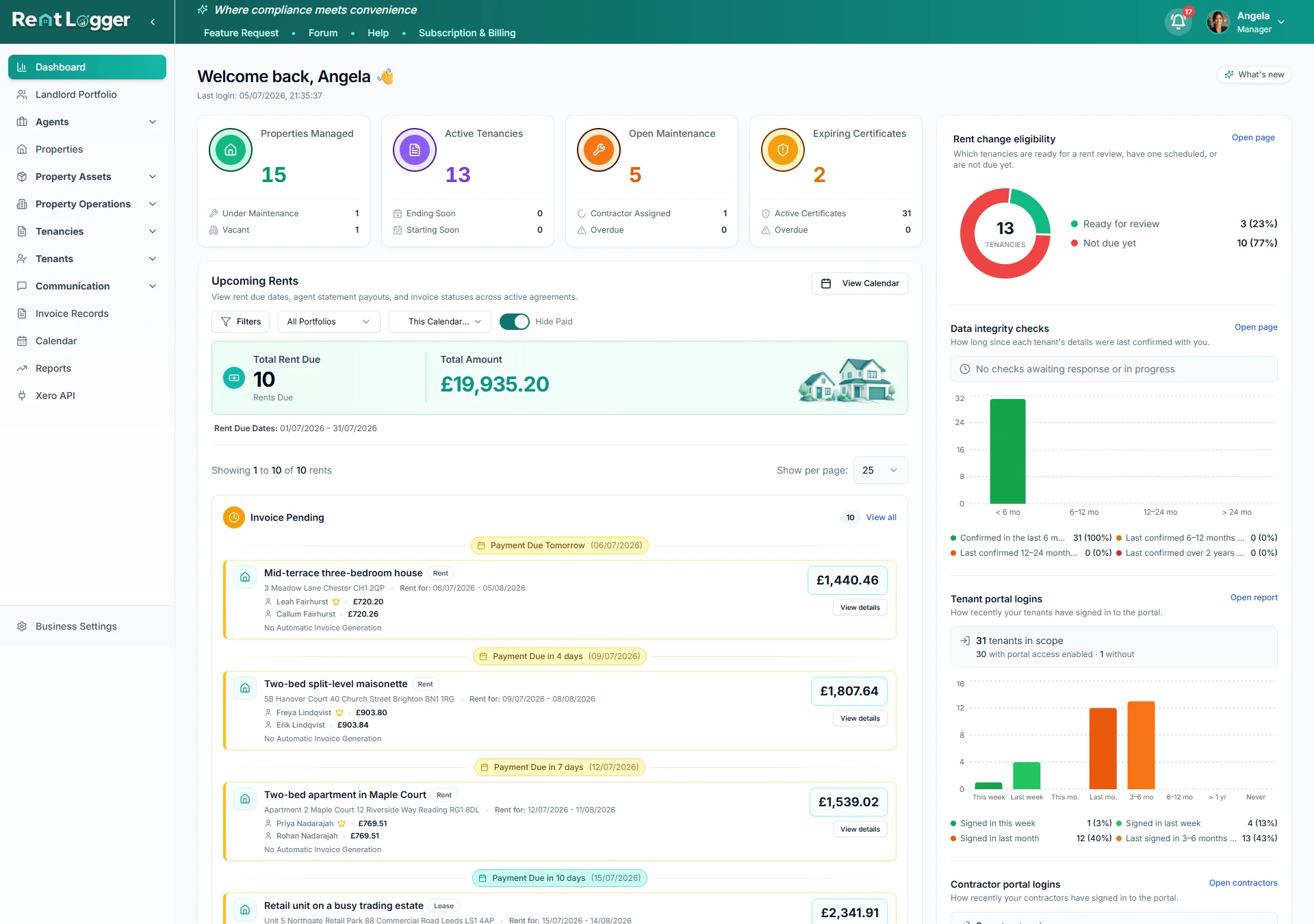Collapse the sidebar with the arrow icon
1314x924 pixels.
pos(153,22)
